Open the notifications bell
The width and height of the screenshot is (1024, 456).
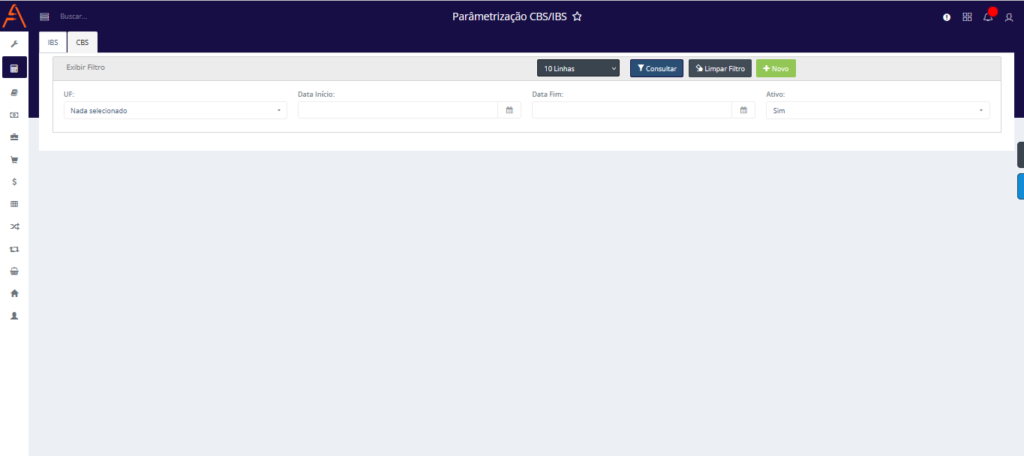click(988, 17)
